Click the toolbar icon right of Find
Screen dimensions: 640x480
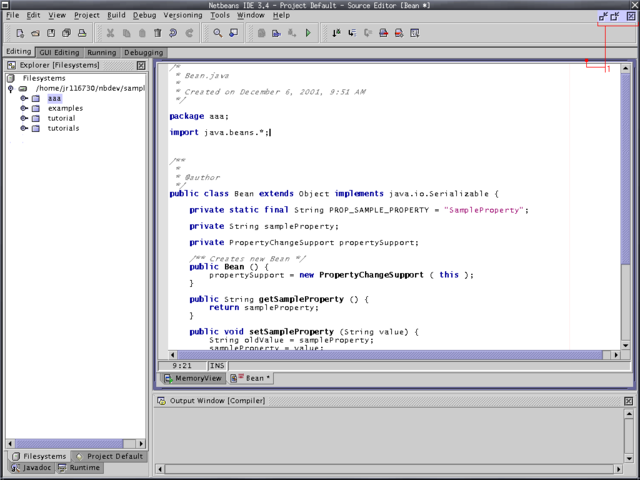(x=233, y=33)
